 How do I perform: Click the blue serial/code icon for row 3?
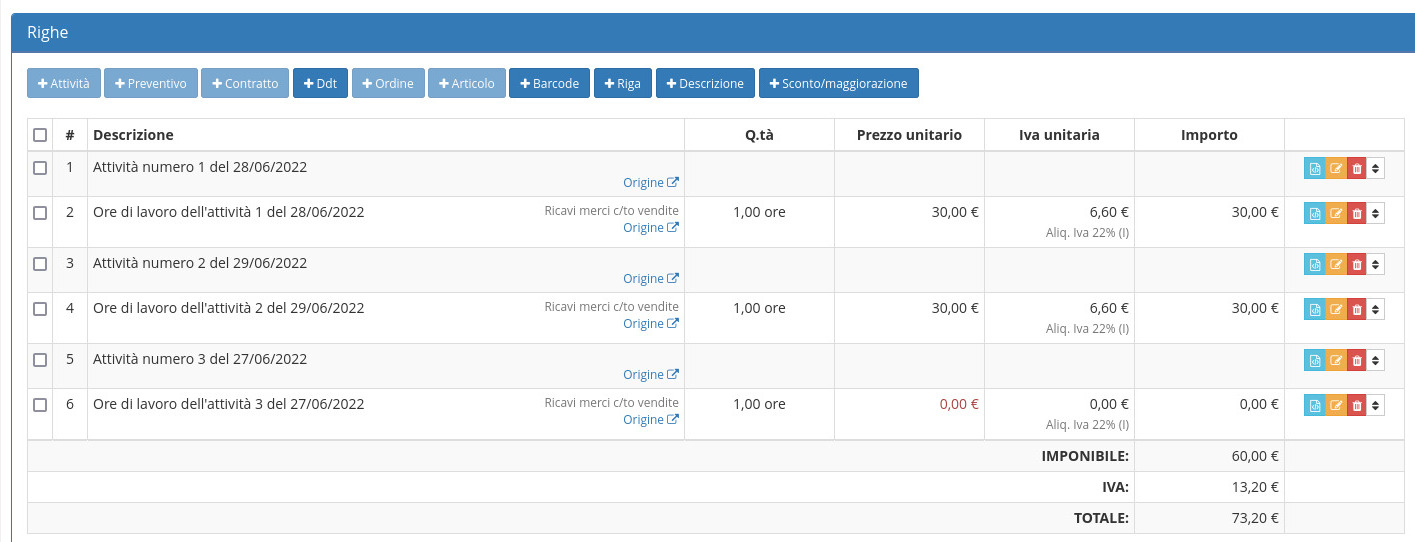tap(1315, 264)
